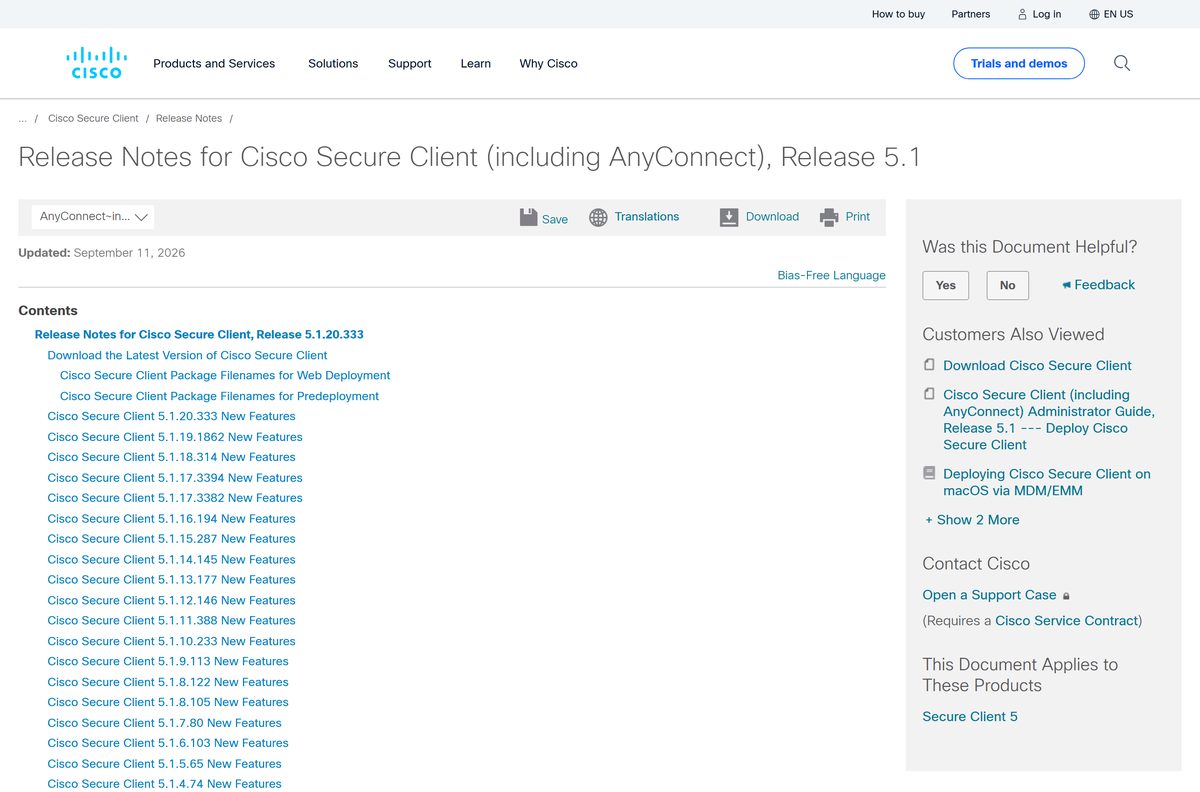Open the search magnifier icon
The image size is (1200, 792).
click(x=1122, y=63)
